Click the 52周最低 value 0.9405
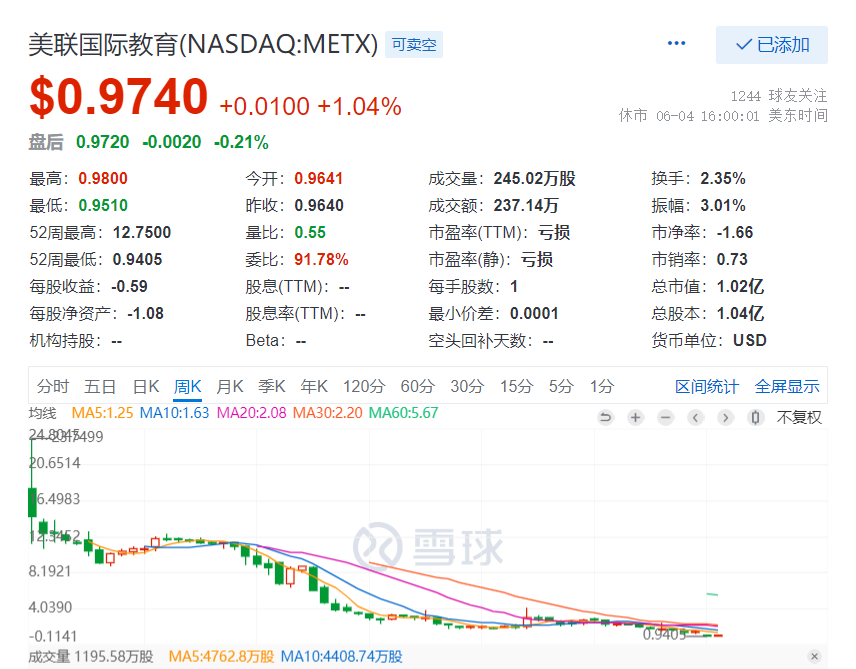 138,259
